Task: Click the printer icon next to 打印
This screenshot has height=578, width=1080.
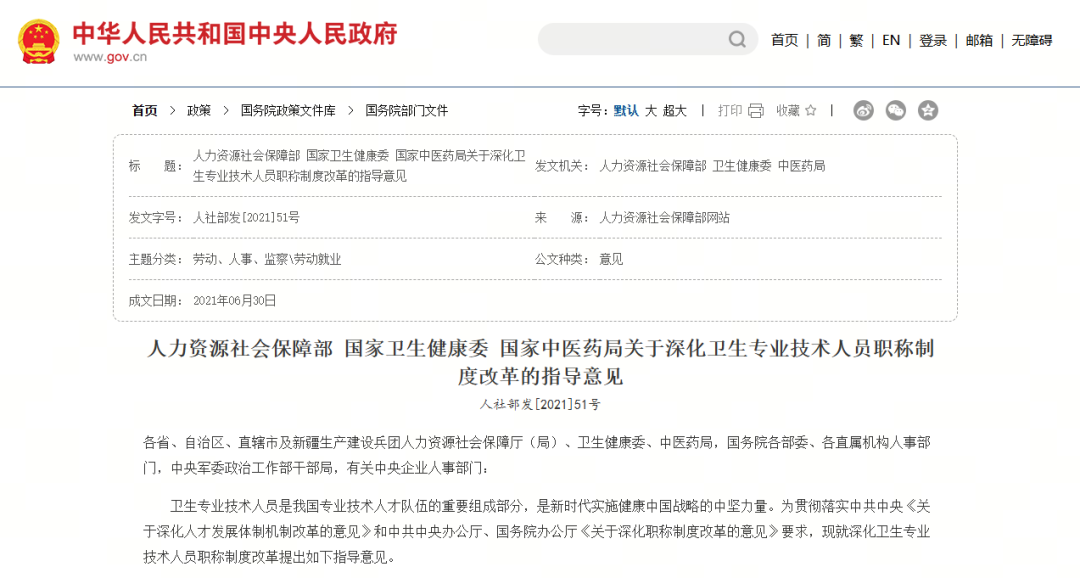Action: pyautogui.click(x=756, y=110)
